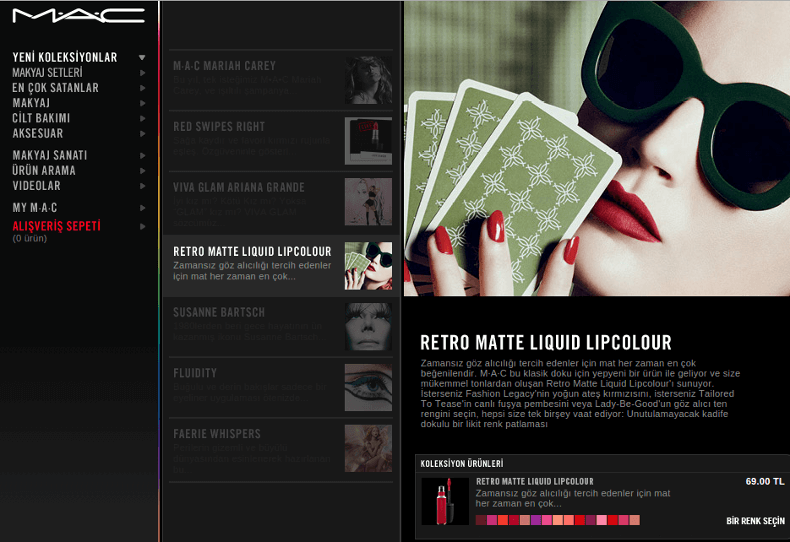The image size is (790, 542).
Task: Expand the Cilt Bakımı submenu arrow
Action: 143,118
